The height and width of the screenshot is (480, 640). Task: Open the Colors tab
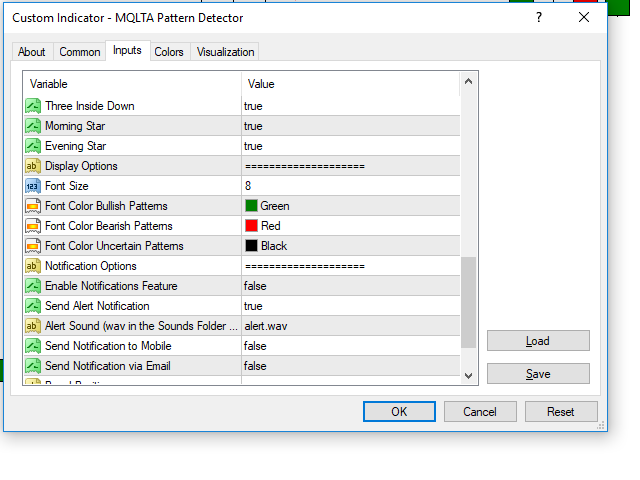[169, 52]
